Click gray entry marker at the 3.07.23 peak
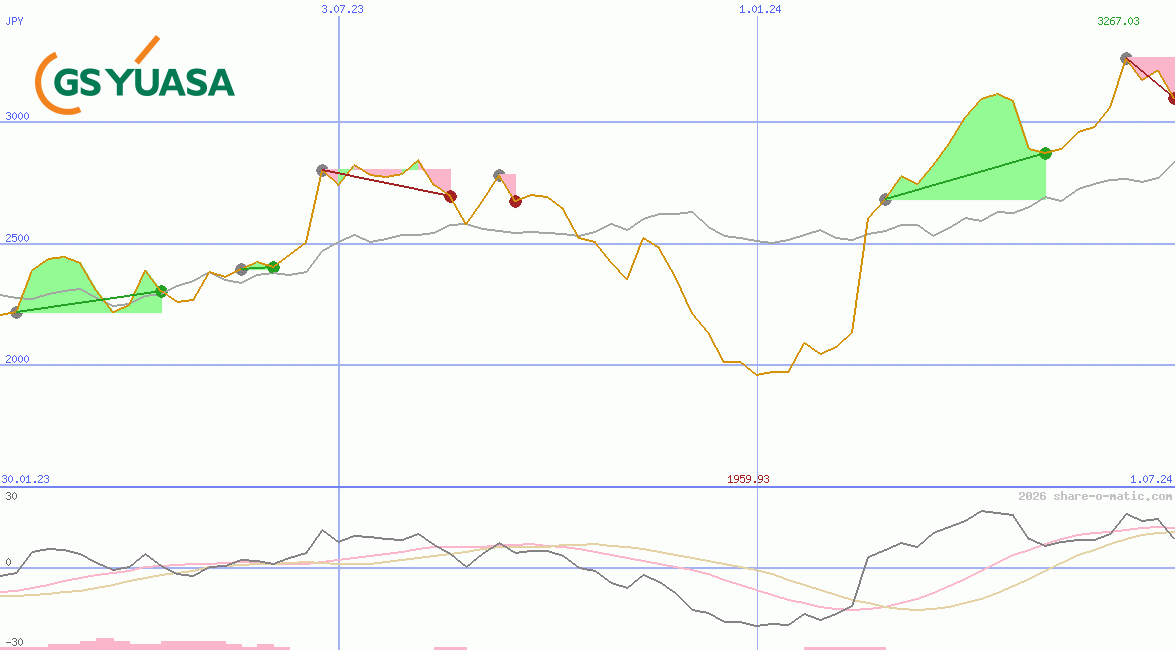This screenshot has width=1175, height=650. (322, 170)
